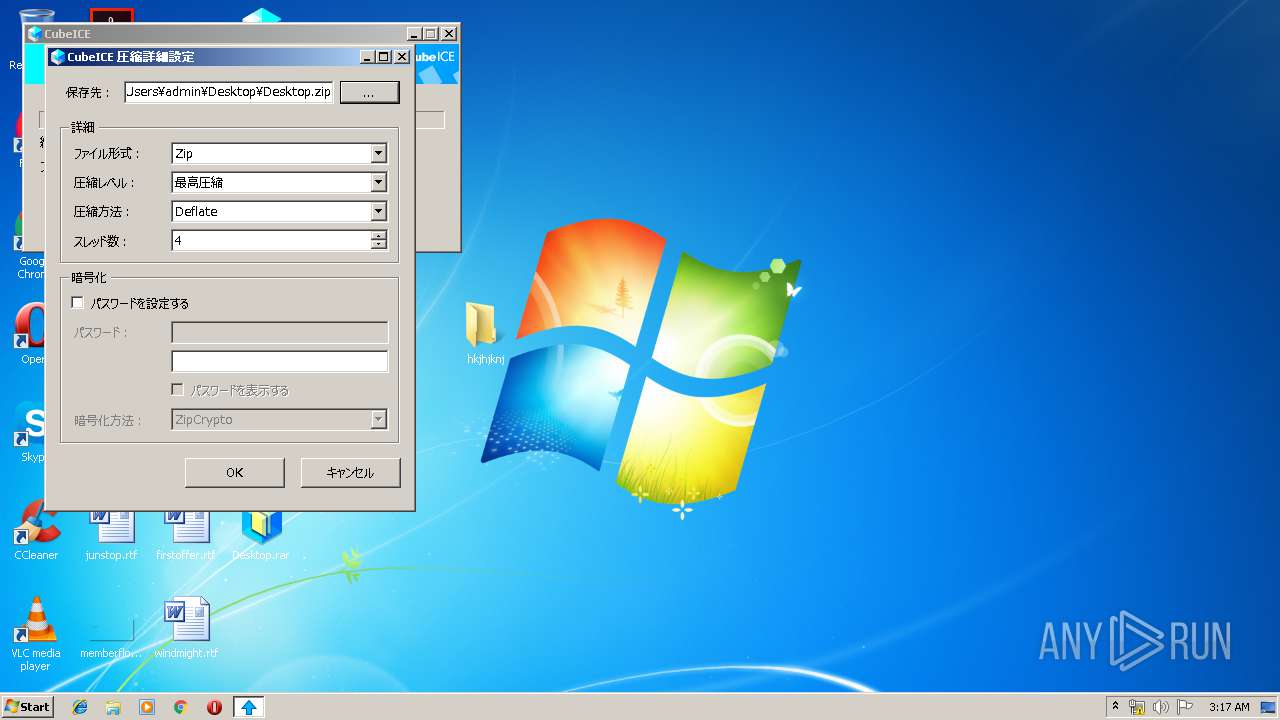The height and width of the screenshot is (720, 1280).
Task: Launch Opera from taskbar
Action: click(215, 707)
